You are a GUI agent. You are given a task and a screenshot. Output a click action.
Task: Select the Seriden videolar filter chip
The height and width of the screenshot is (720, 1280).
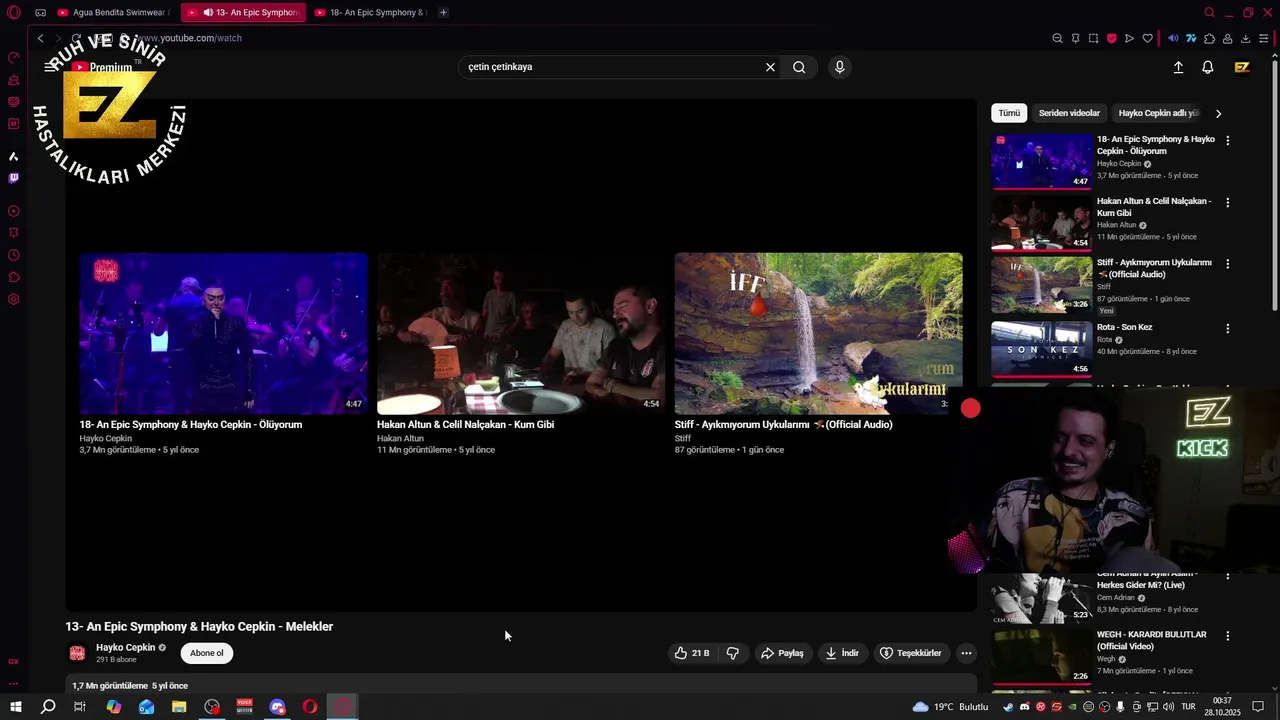tap(1069, 113)
